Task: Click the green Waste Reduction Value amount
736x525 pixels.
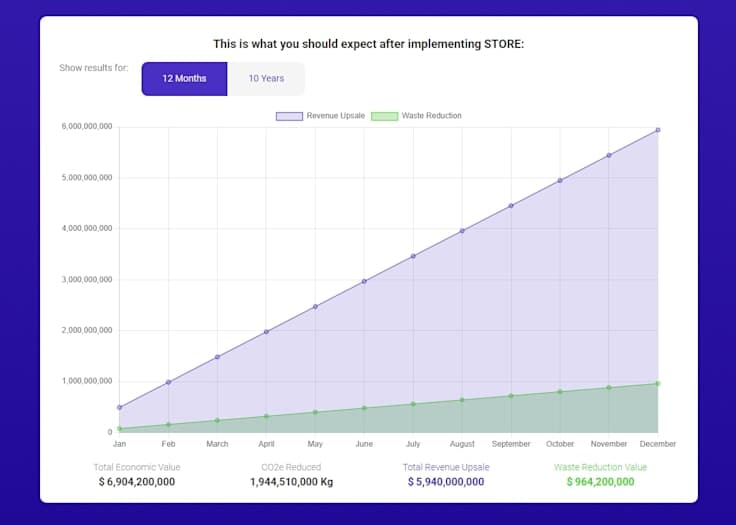Action: coord(600,482)
